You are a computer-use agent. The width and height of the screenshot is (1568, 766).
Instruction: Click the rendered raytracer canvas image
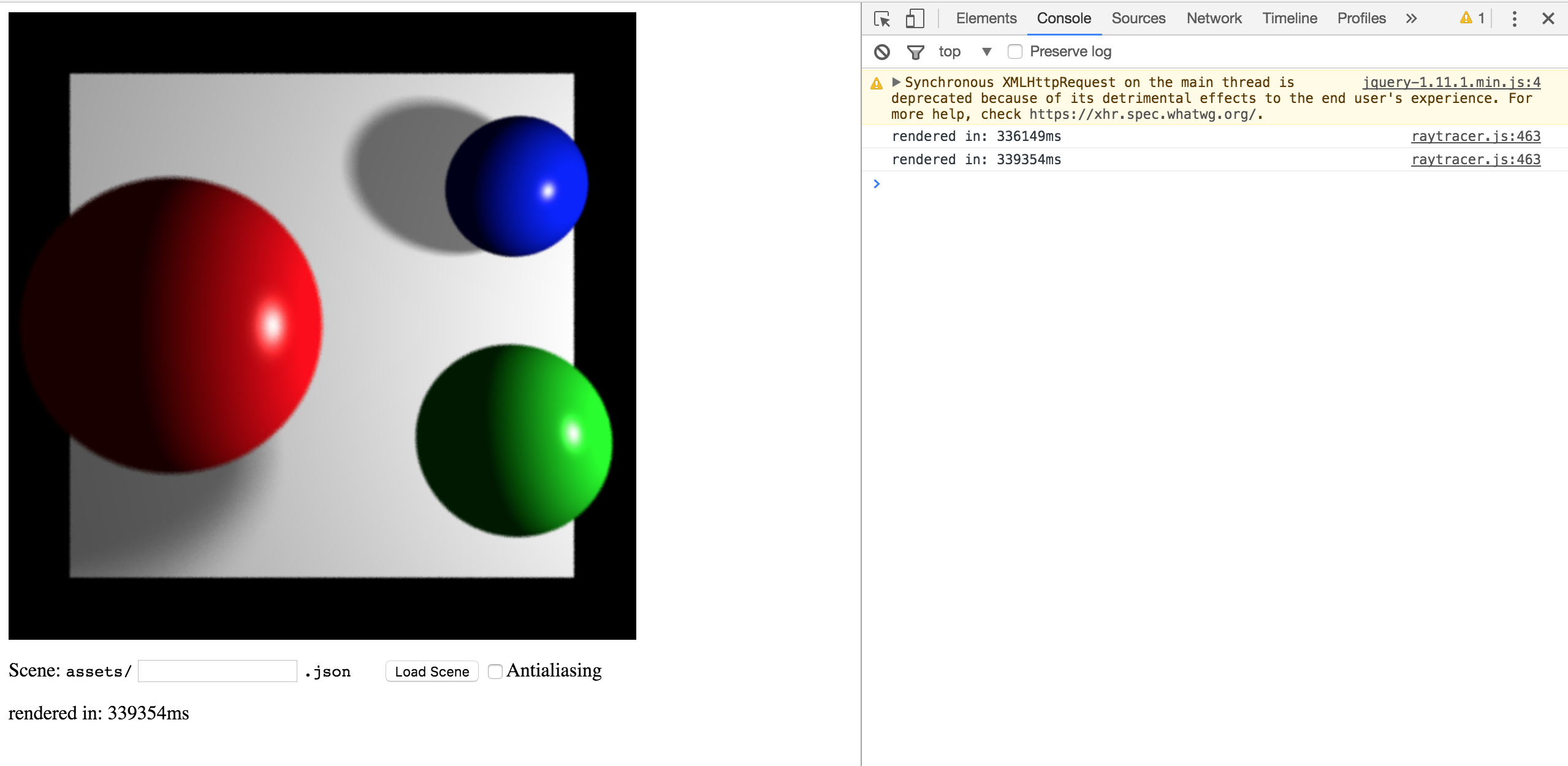point(322,326)
